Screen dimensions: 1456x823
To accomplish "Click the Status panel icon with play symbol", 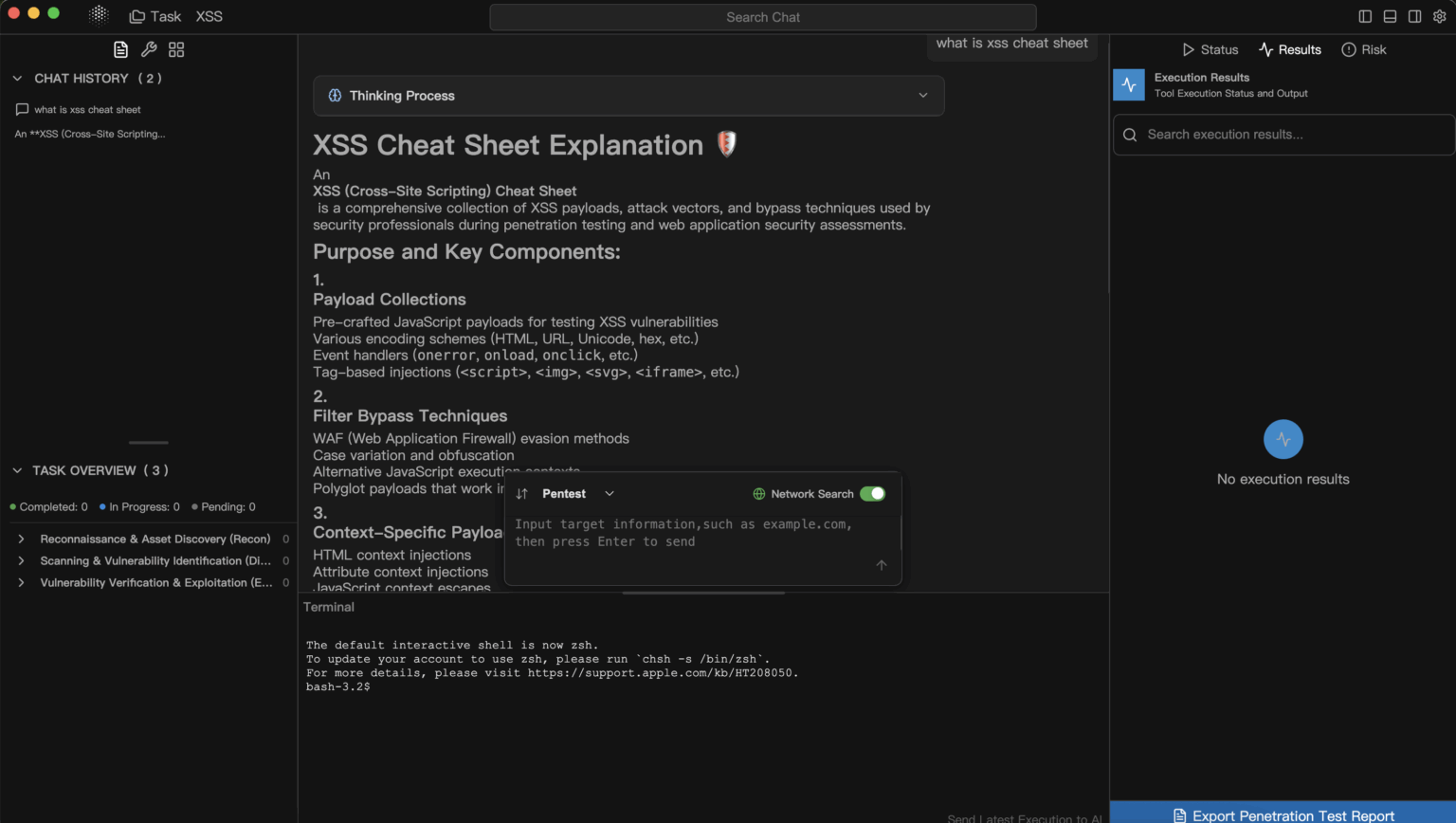I will pos(1188,49).
